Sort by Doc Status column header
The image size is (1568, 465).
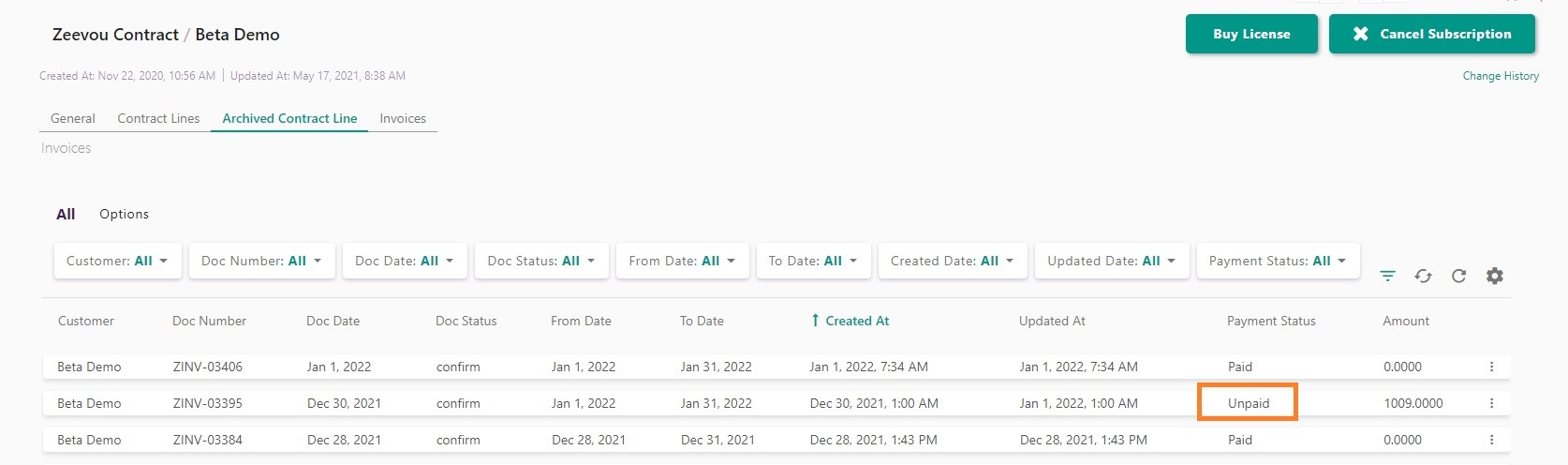click(466, 321)
